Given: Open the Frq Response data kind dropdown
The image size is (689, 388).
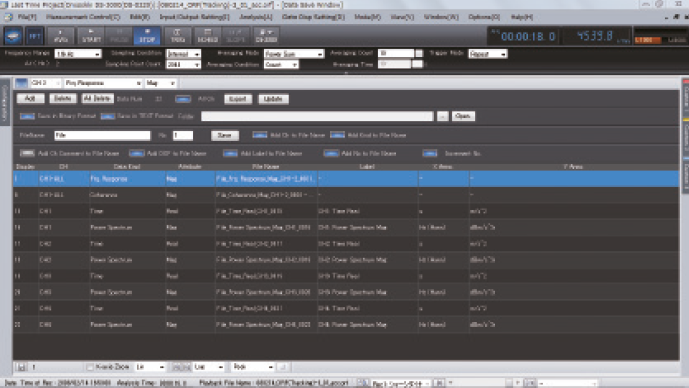Looking at the screenshot, I should tap(103, 83).
